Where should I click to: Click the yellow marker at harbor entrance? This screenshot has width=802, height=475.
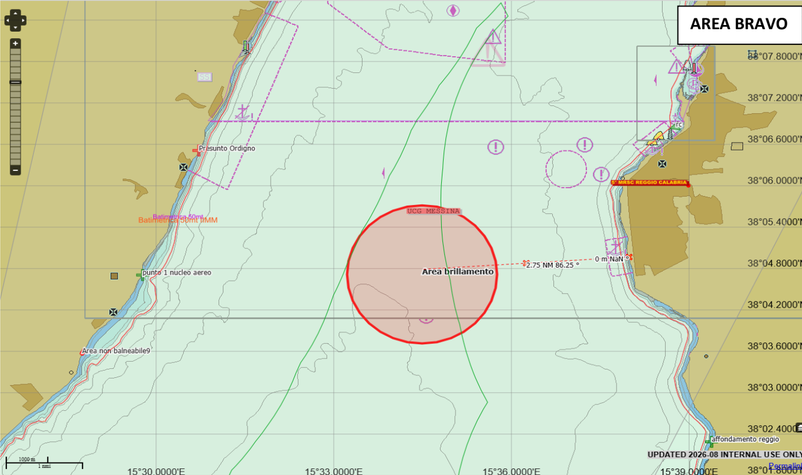coord(658,136)
